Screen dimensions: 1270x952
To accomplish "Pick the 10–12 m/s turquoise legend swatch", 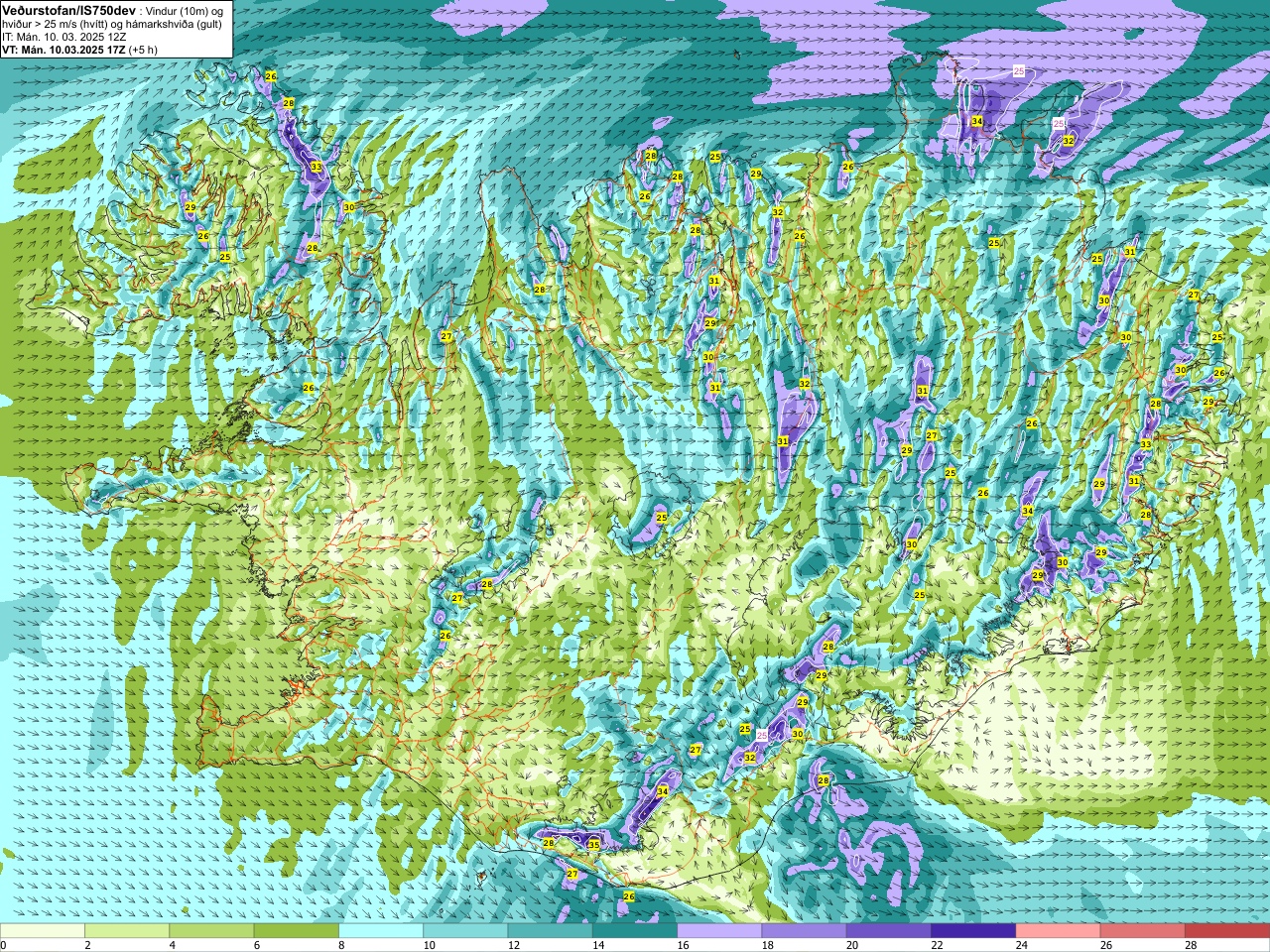I will pyautogui.click(x=465, y=931).
